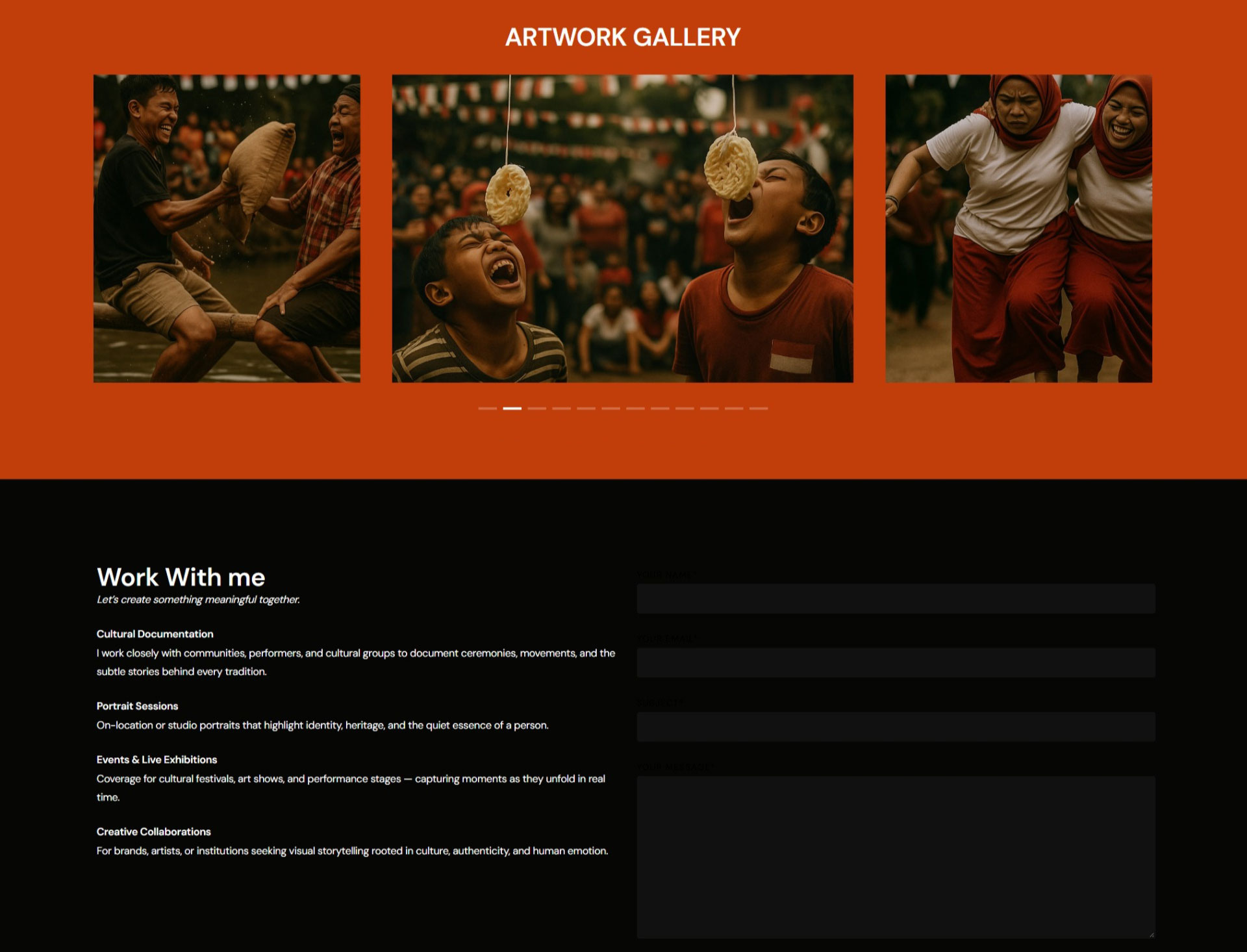Image resolution: width=1247 pixels, height=952 pixels.
Task: Focus the Your Email input field
Action: click(896, 662)
